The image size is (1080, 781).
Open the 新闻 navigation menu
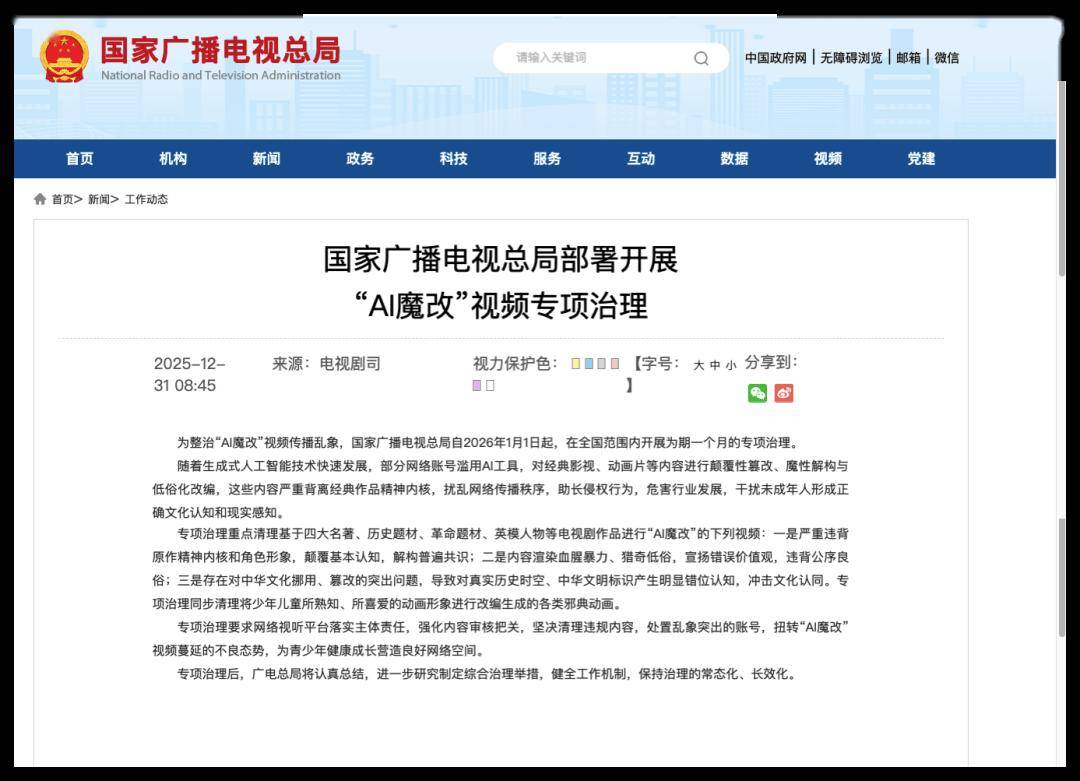[x=266, y=159]
